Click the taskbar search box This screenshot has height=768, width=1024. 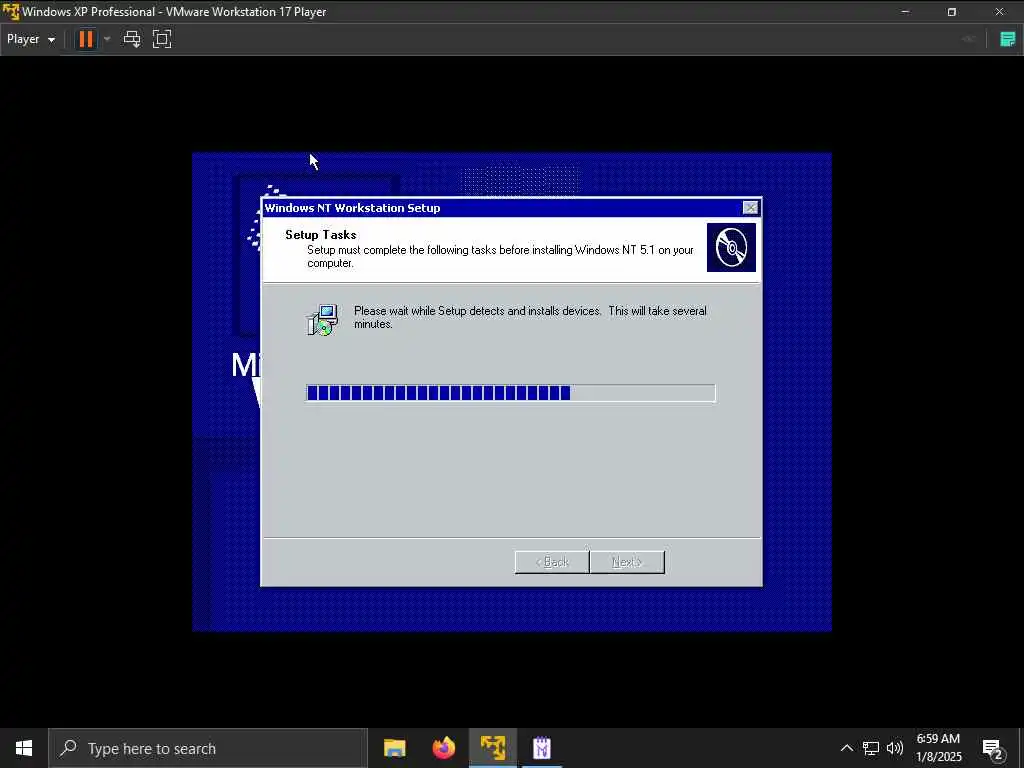[x=208, y=748]
